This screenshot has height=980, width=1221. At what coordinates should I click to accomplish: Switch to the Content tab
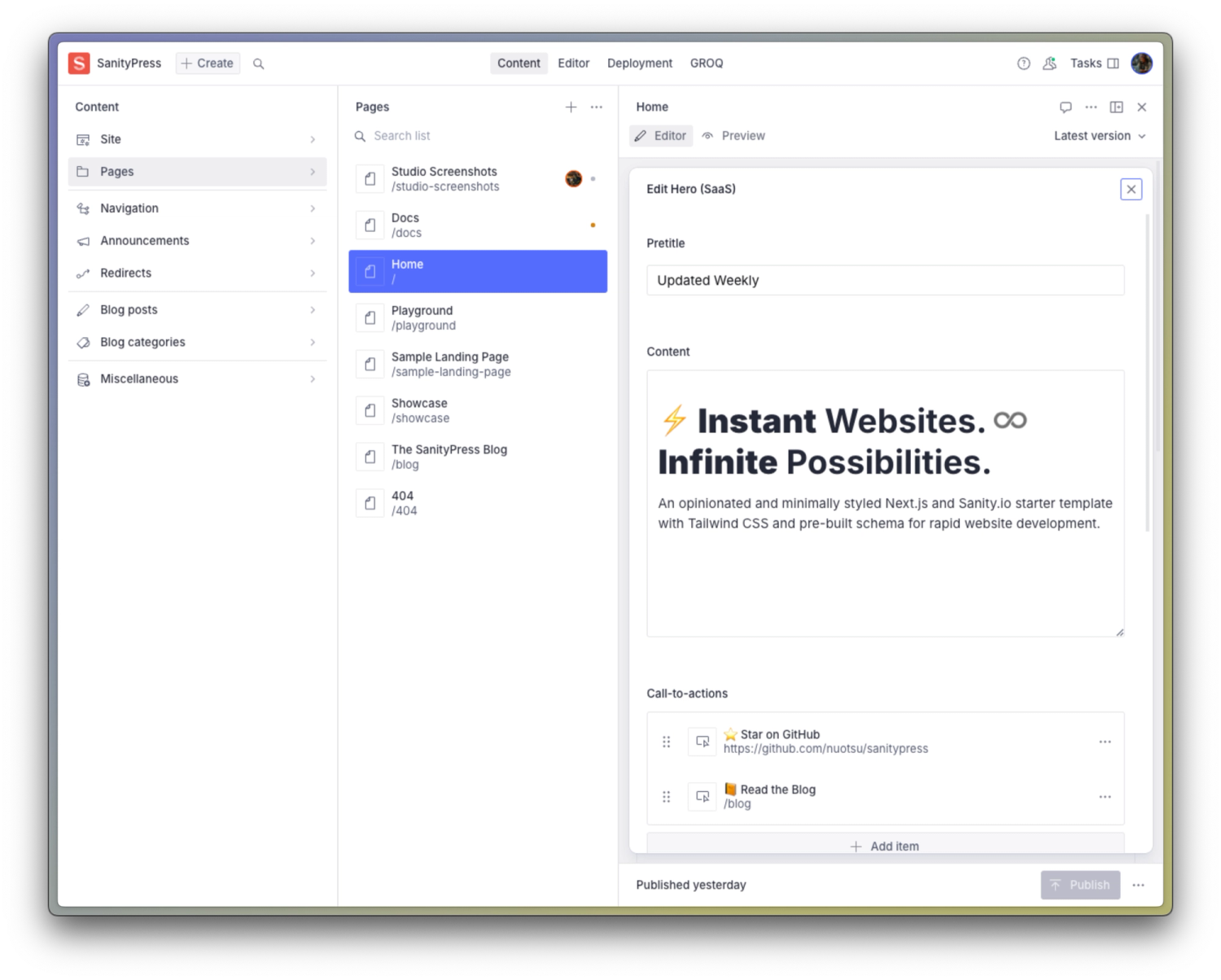tap(519, 63)
